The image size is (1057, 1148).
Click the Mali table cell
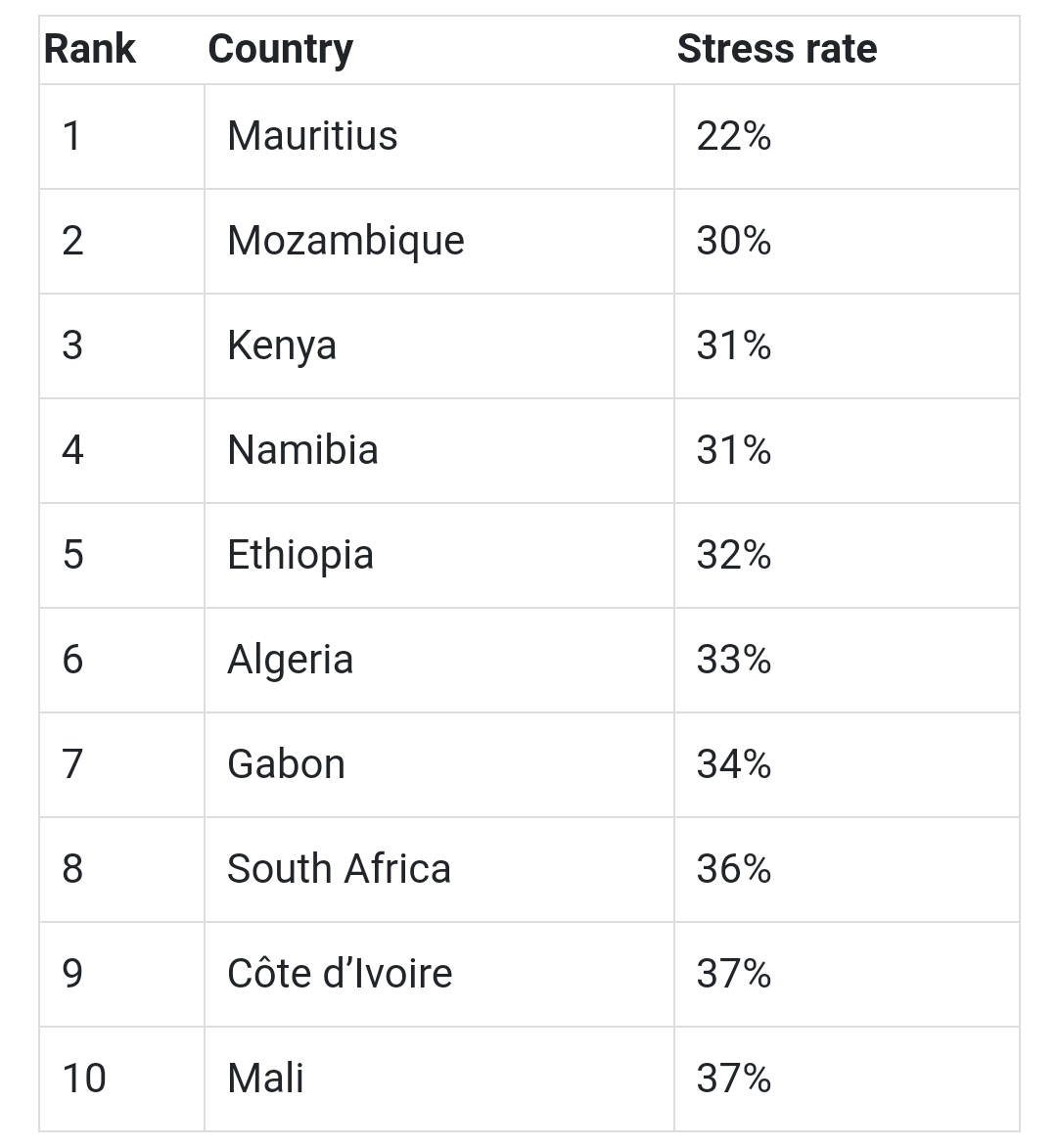coord(265,1079)
